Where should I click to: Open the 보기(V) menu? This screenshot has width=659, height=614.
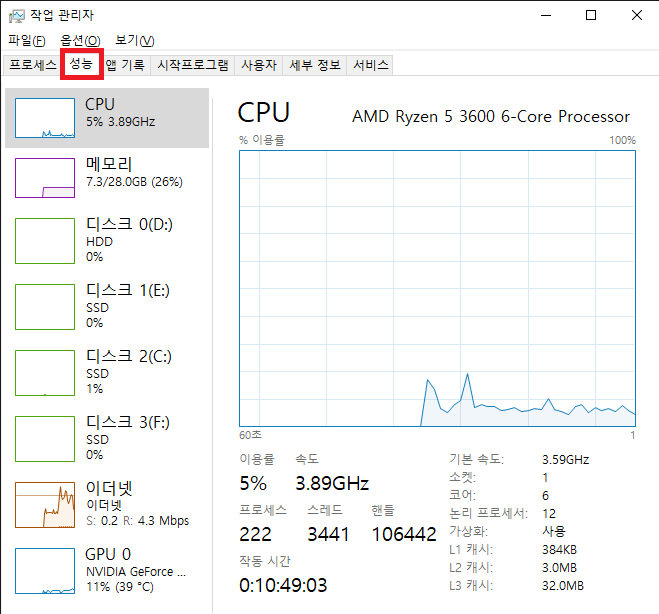[134, 40]
